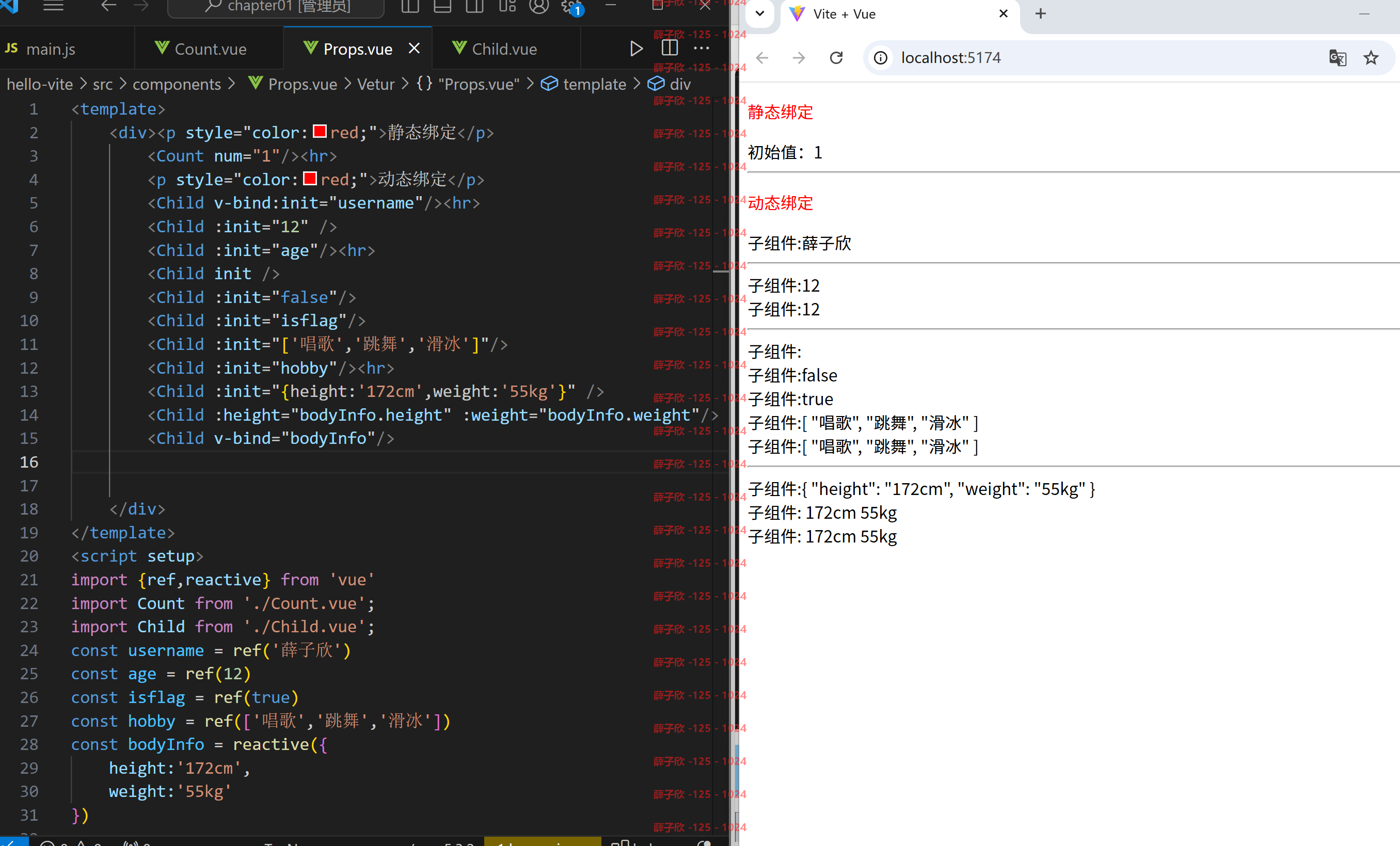Click the red 静态绑定 heading in browser
Screen dimensions: 1400x846
coord(780,112)
